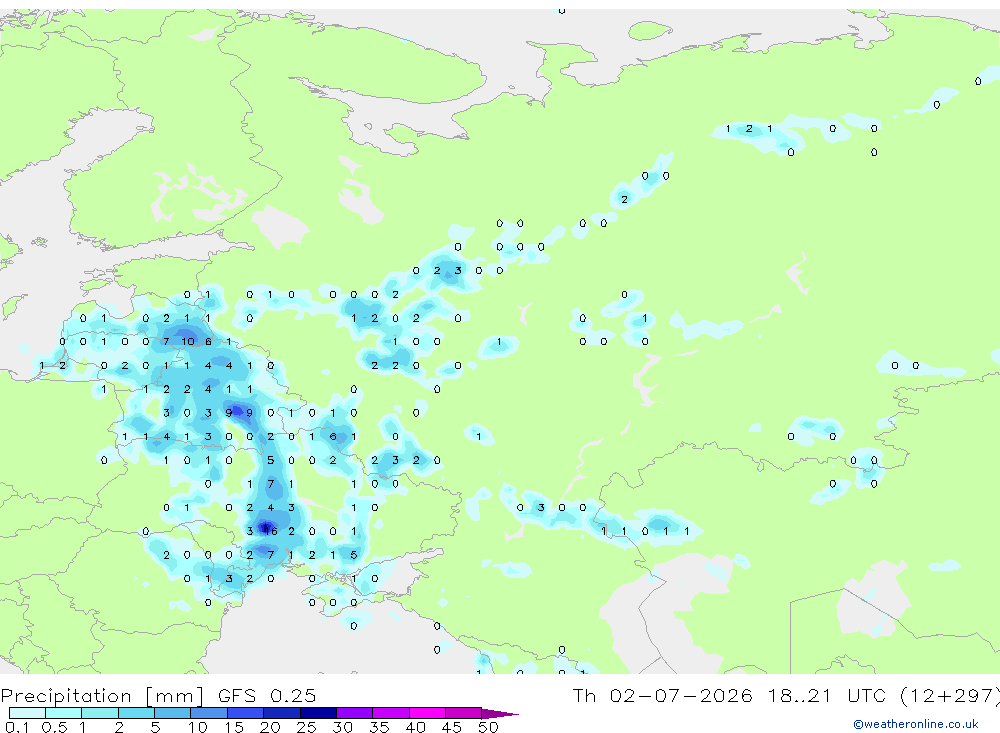
Task: Open the weatheronline.co.uk copyright link
Action: click(915, 724)
